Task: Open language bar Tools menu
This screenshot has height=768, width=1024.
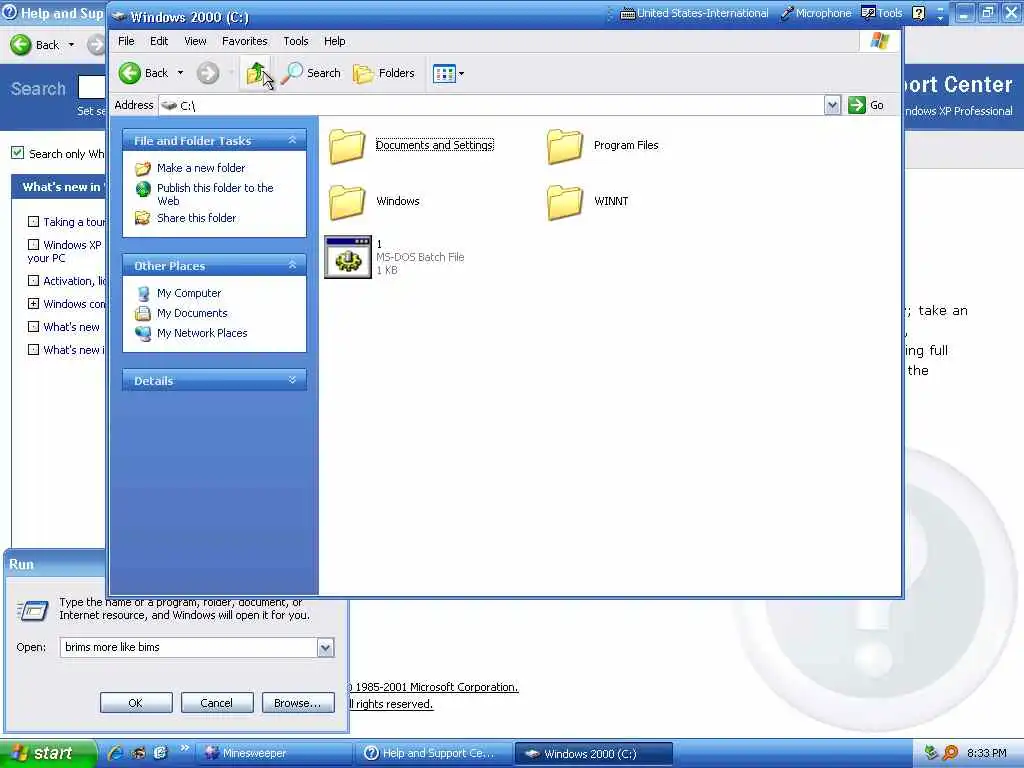Action: pyautogui.click(x=882, y=13)
